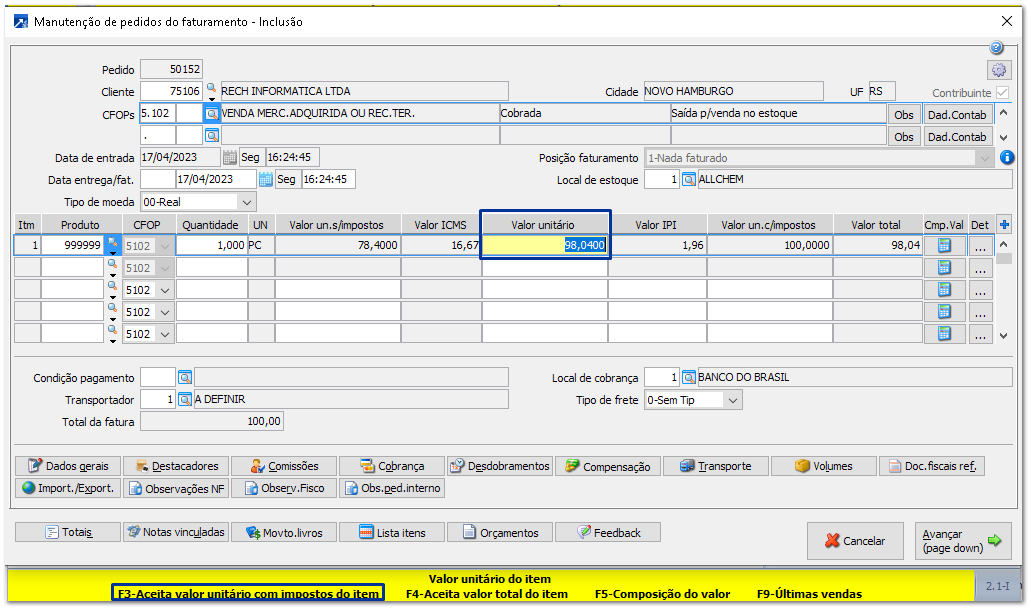Open the Tipo de frete dropdown
The height and width of the screenshot is (610, 1031).
tap(733, 400)
